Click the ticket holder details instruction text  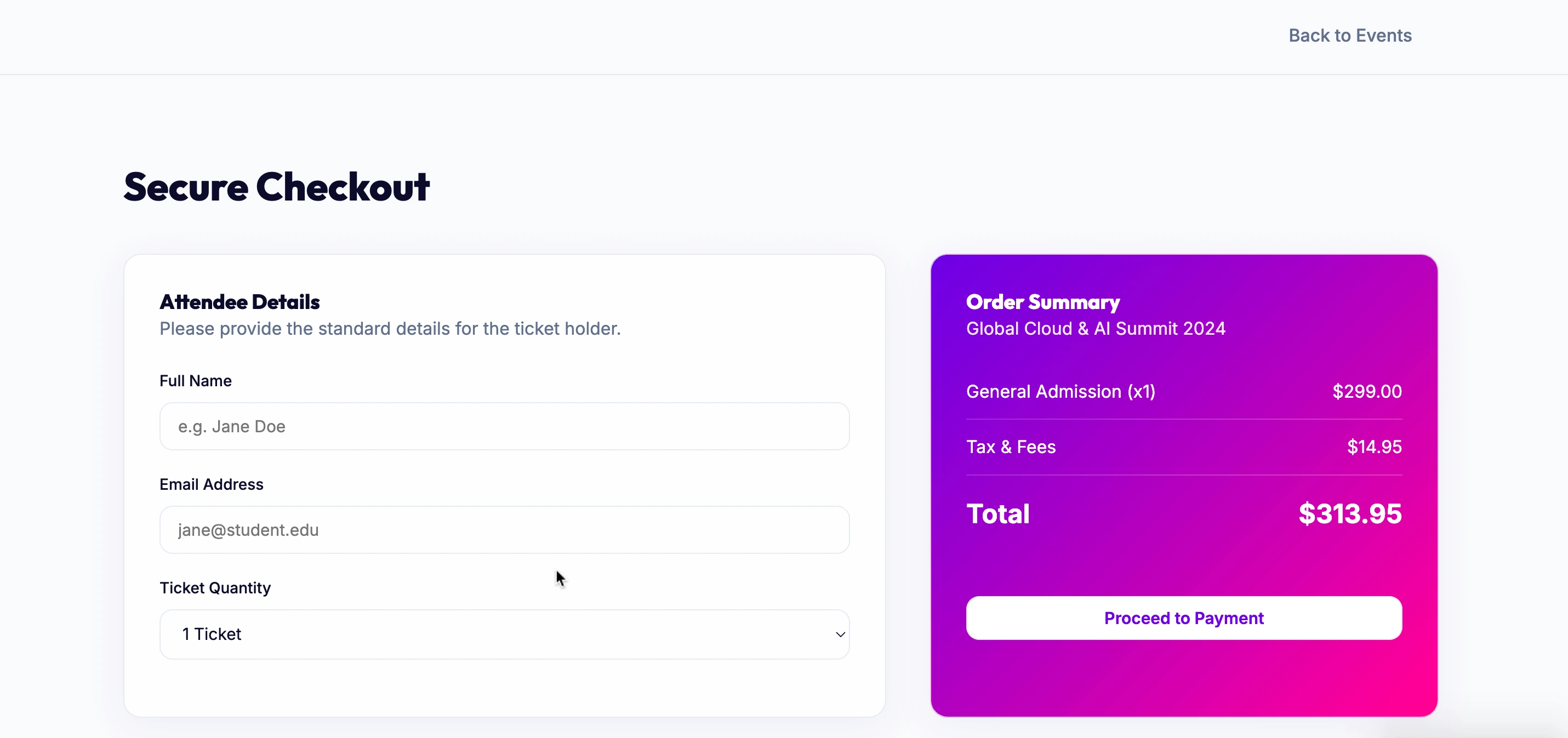coord(390,329)
